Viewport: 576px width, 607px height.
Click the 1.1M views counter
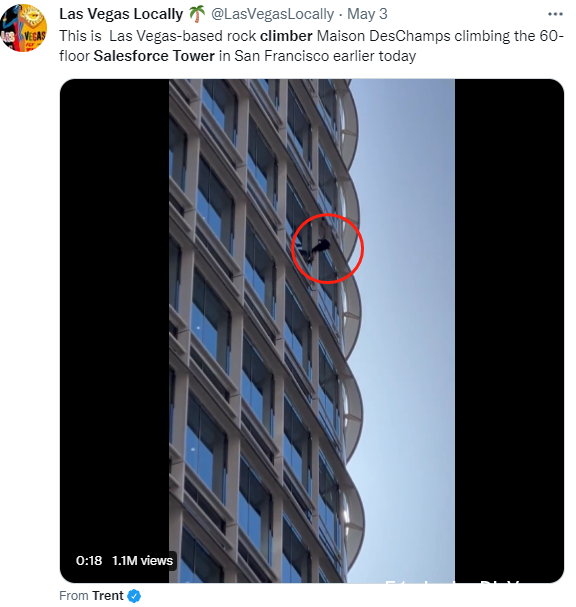142,561
